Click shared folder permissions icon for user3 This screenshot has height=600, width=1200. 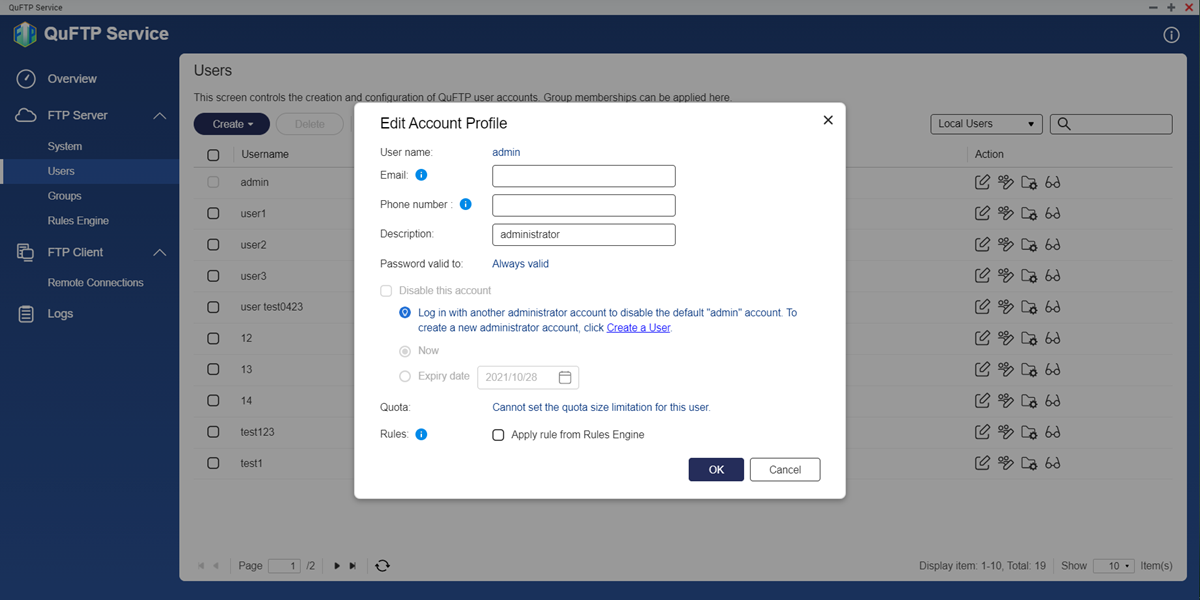1029,276
